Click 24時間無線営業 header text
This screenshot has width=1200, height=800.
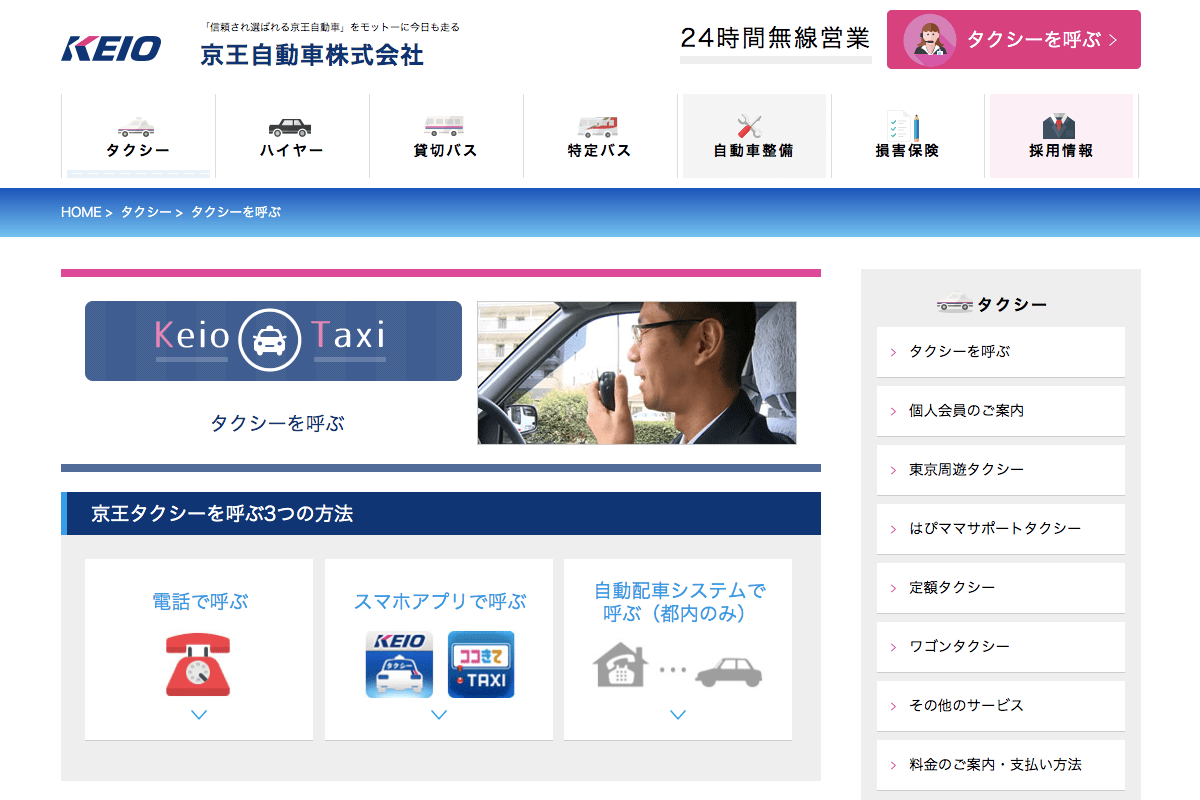775,39
